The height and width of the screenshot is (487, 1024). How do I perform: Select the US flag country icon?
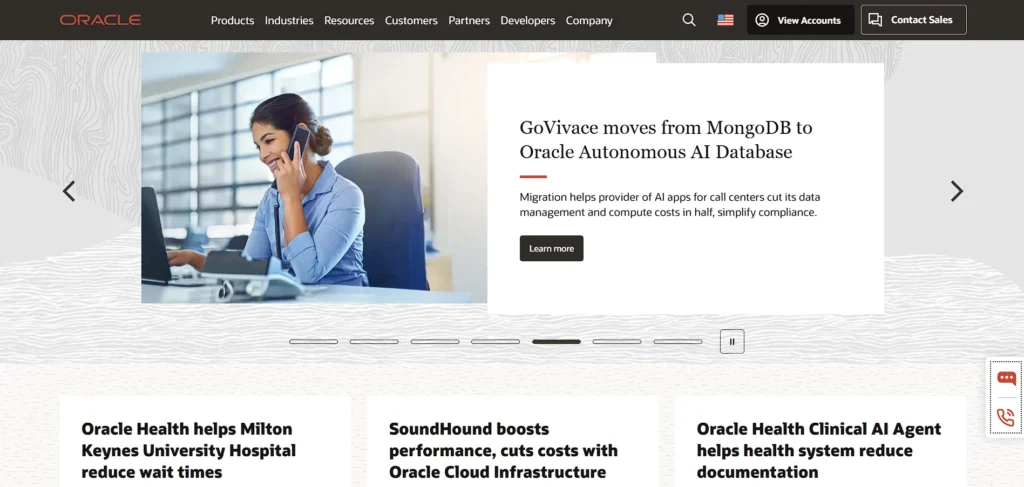coord(725,20)
